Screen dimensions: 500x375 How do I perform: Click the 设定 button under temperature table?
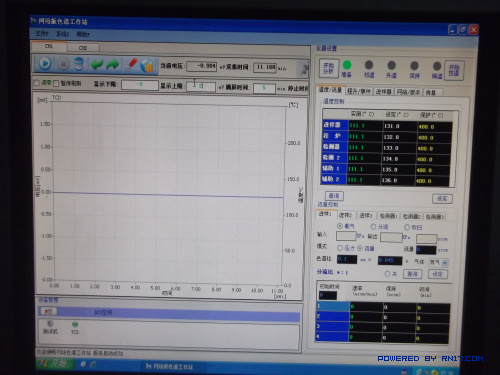click(442, 199)
